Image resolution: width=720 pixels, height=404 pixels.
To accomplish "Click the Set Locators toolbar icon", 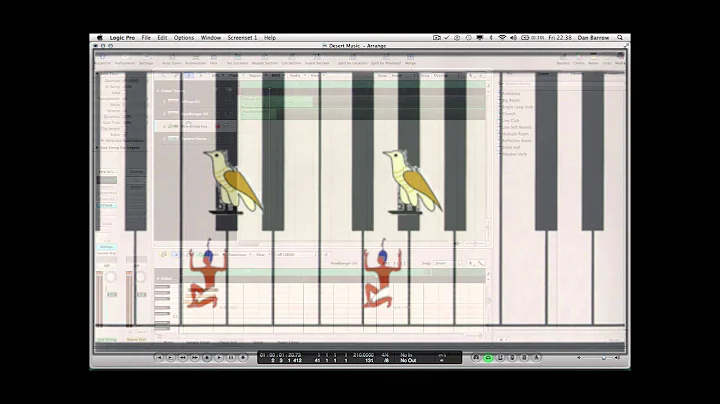I will tap(237, 58).
